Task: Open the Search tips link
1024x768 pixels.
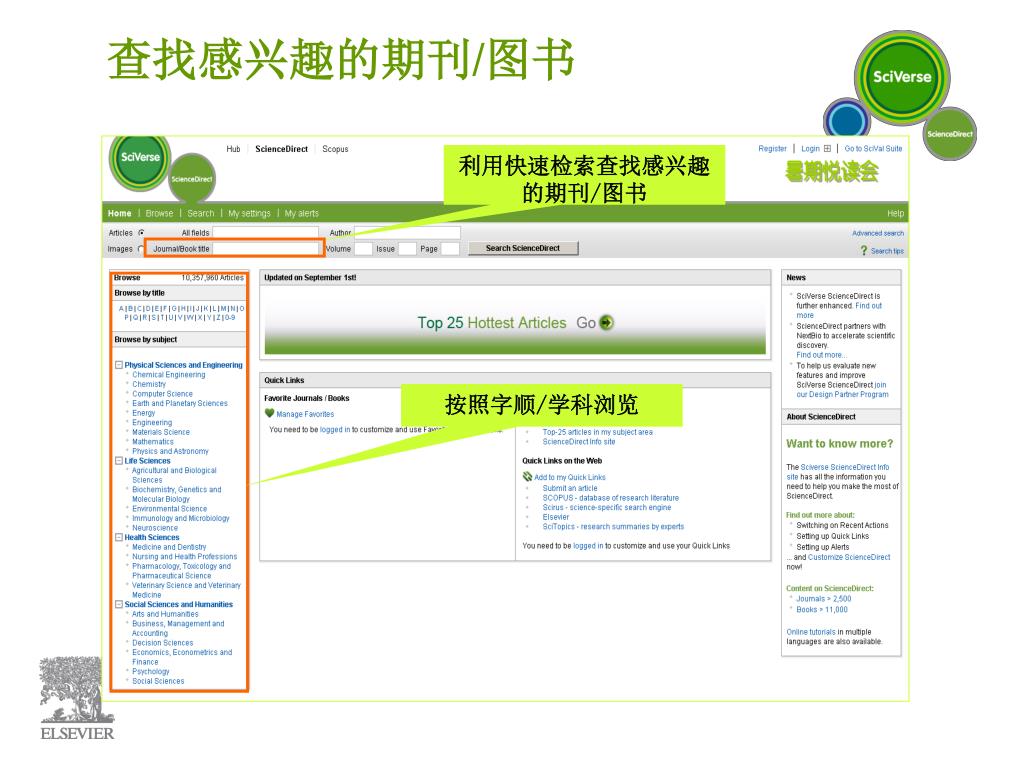Action: pos(887,251)
